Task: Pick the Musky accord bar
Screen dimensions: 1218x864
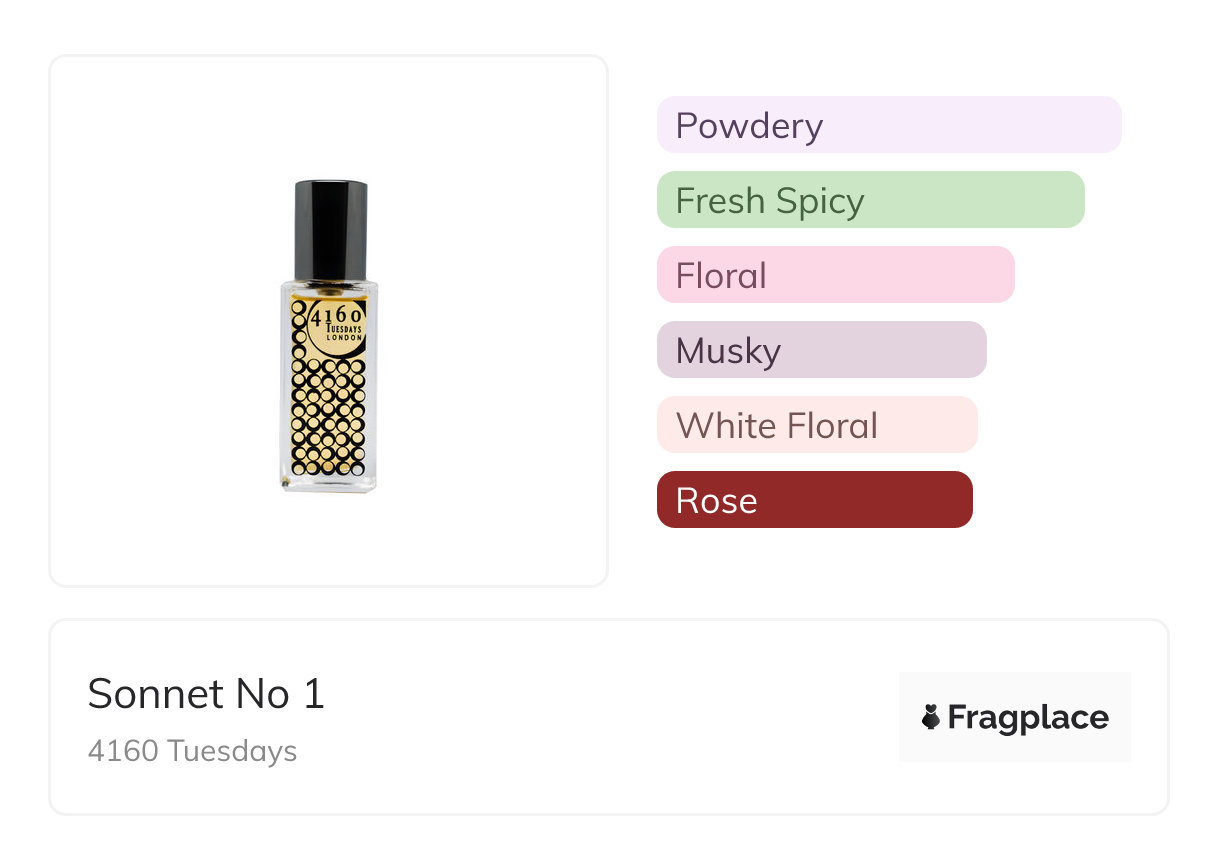Action: 821,350
